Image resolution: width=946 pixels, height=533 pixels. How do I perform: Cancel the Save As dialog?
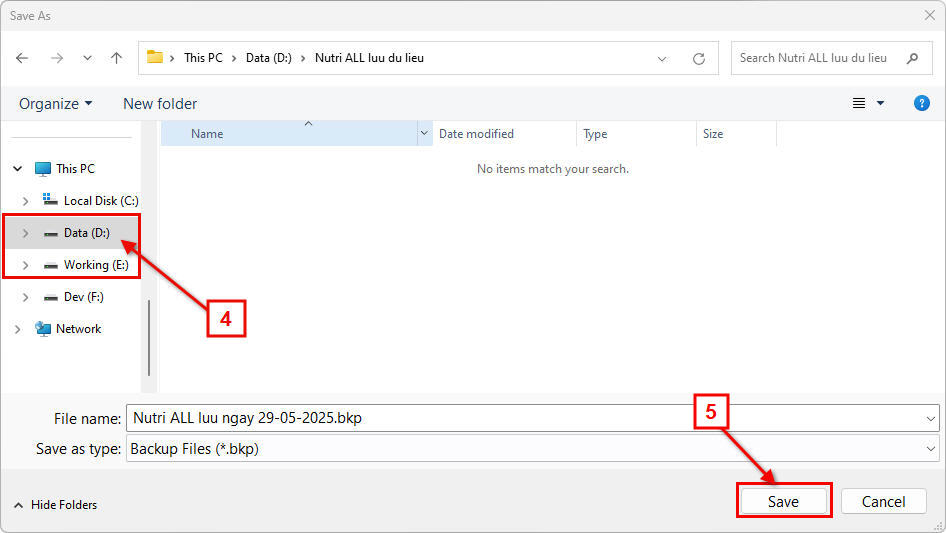(x=883, y=501)
